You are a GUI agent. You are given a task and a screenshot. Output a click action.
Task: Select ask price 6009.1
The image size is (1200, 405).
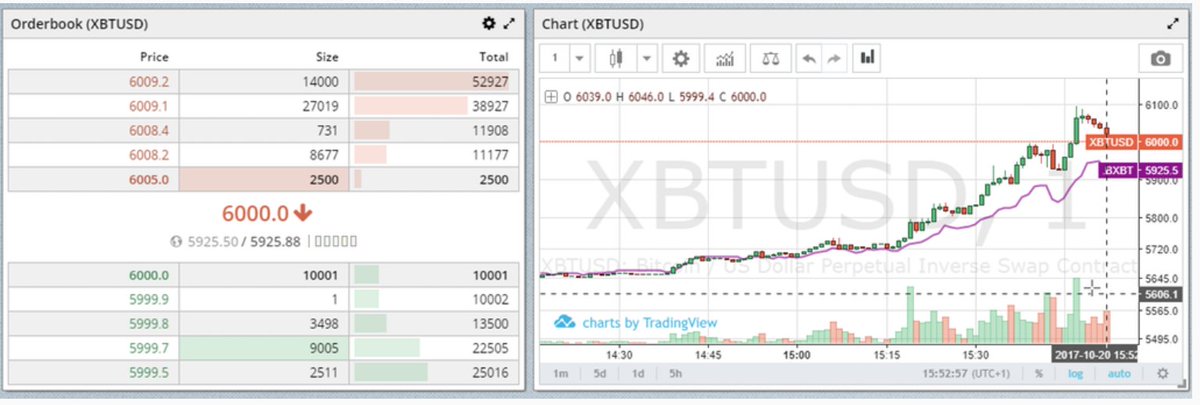click(x=148, y=106)
